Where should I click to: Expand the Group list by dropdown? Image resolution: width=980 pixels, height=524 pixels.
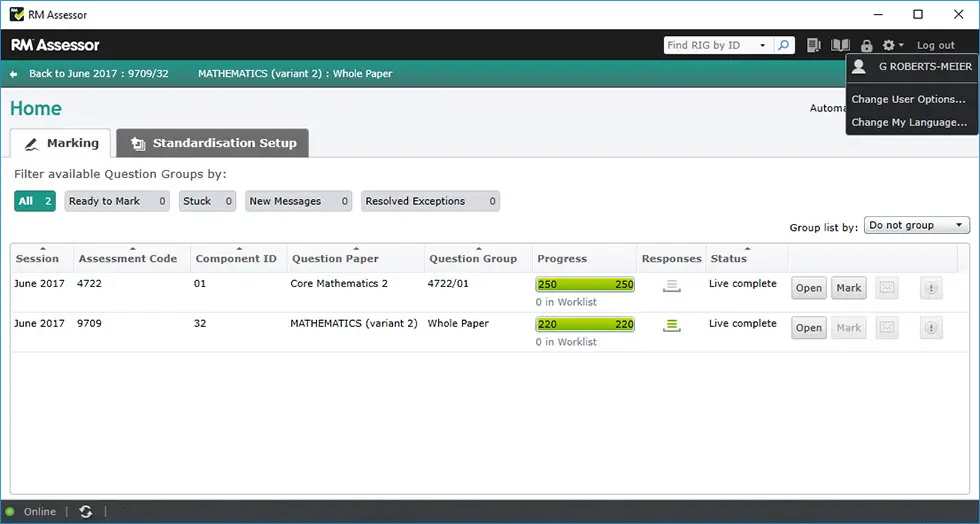click(x=916, y=226)
